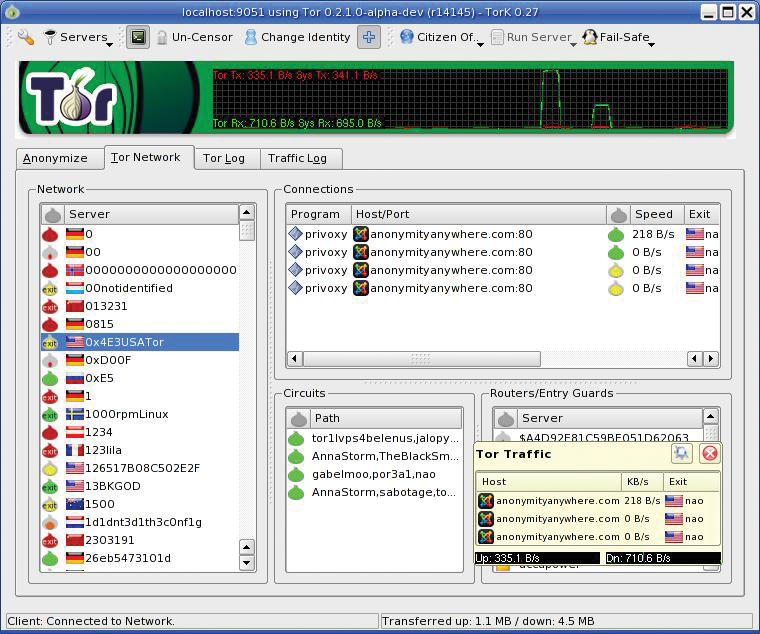Click Network list scroll up arrow at top
760x634 pixels.
[x=247, y=212]
